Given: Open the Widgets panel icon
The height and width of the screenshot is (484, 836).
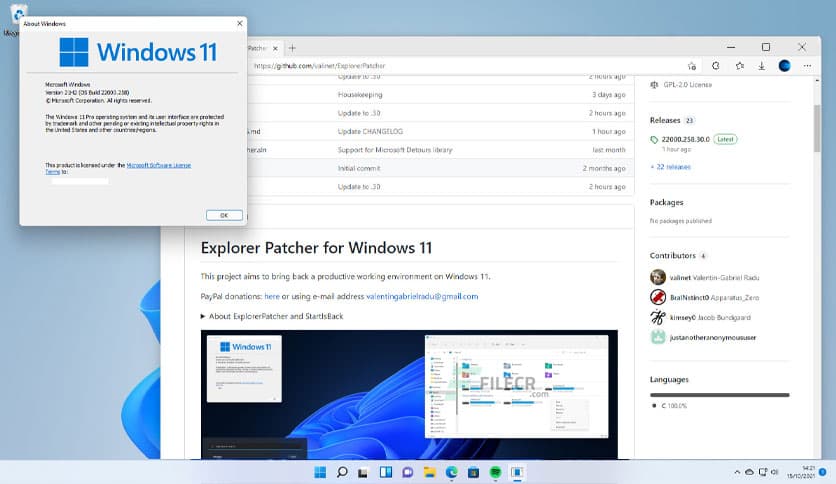Looking at the screenshot, I should [385, 472].
